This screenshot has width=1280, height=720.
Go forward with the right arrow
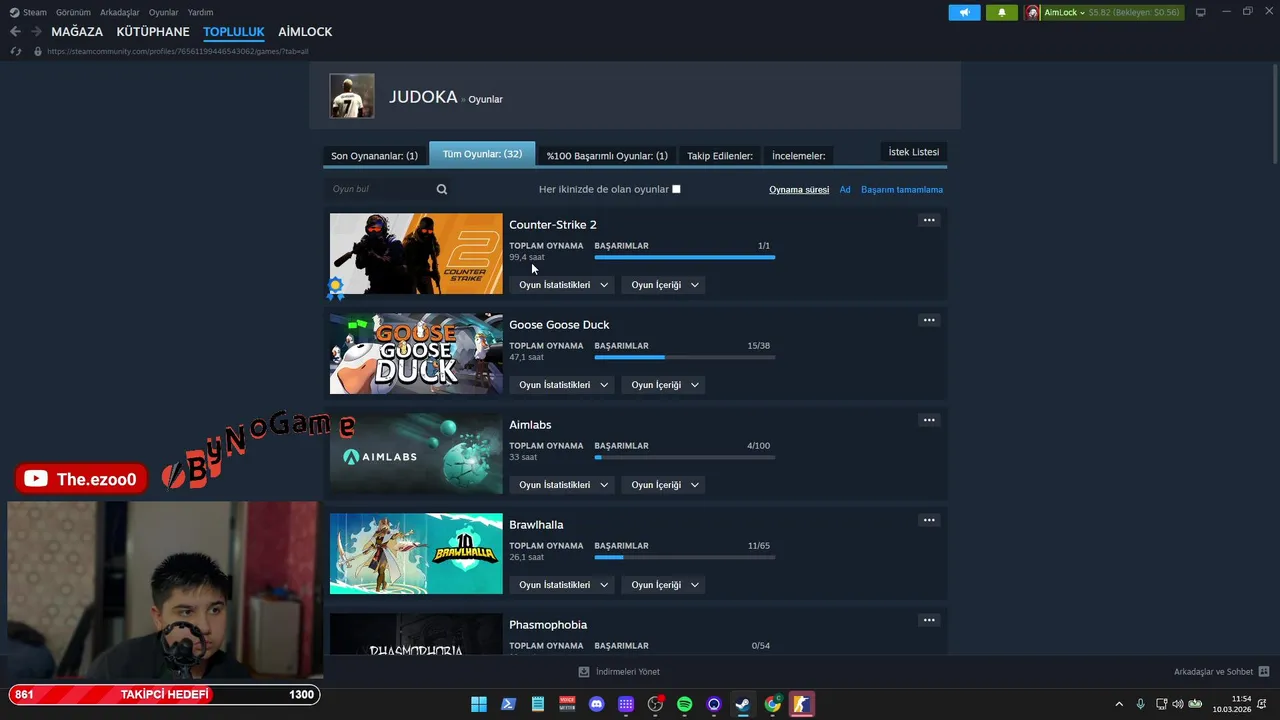coord(36,32)
